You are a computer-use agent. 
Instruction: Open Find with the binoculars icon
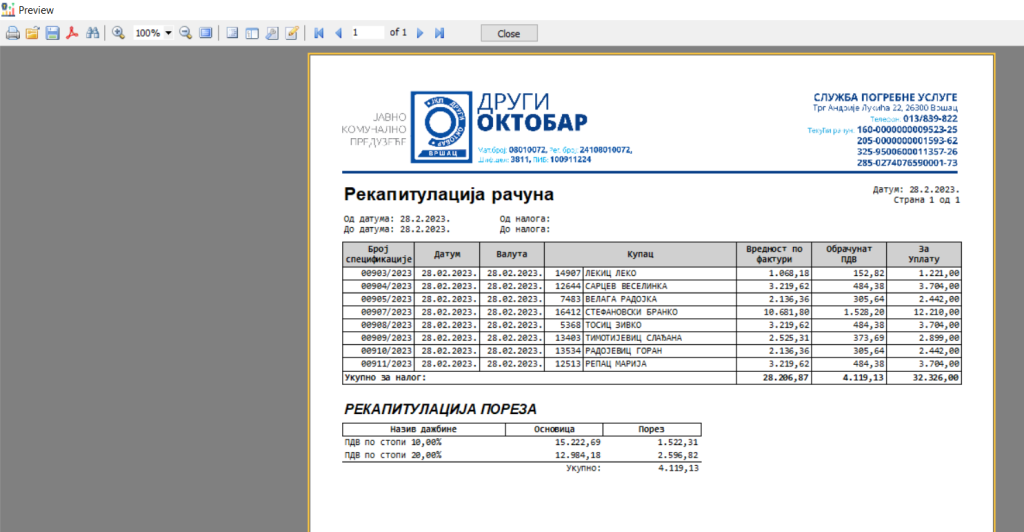(93, 33)
